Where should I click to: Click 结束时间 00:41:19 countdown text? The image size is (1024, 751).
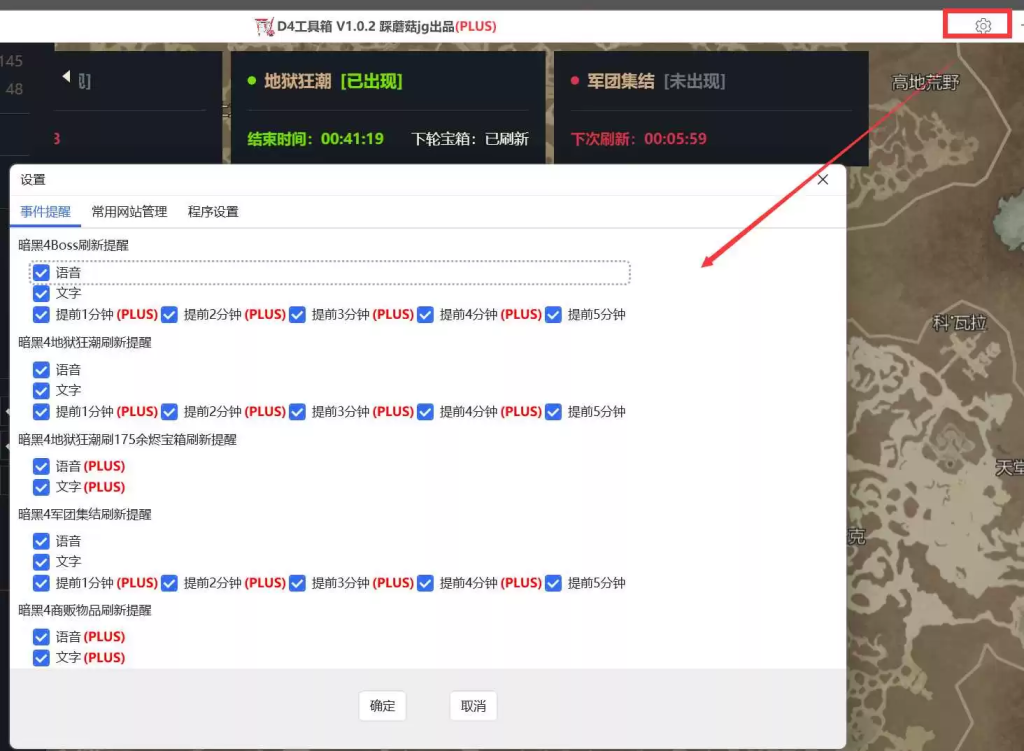(315, 138)
